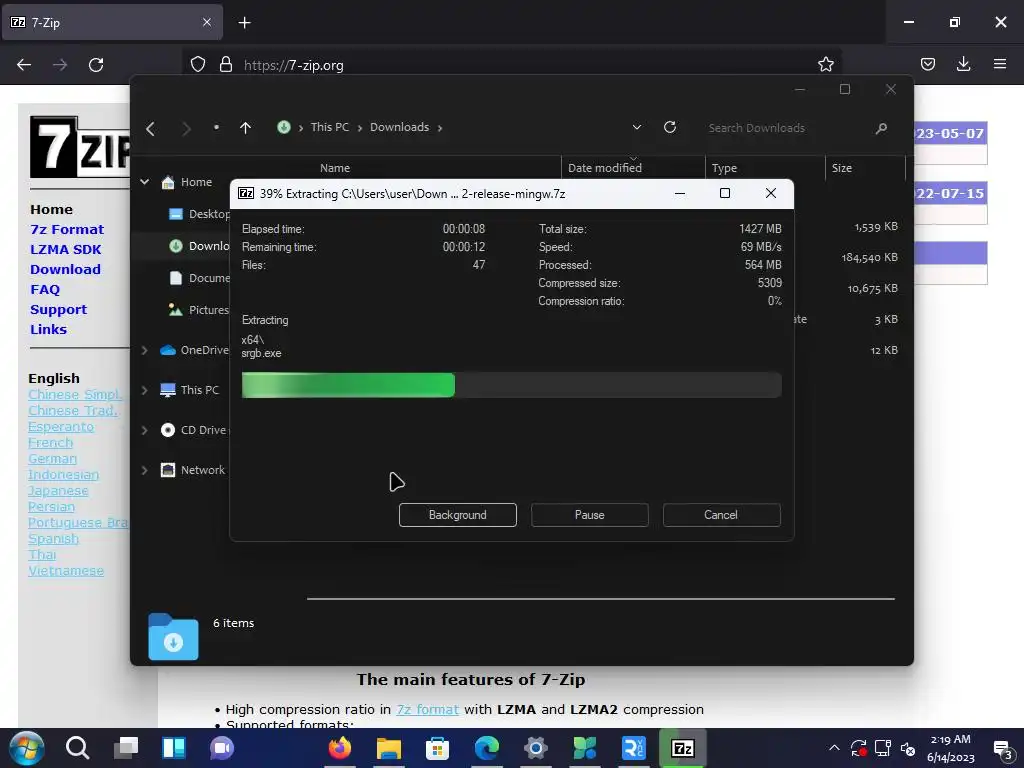Click the Firefox back arrow
This screenshot has height=768, width=1024.
click(24, 65)
